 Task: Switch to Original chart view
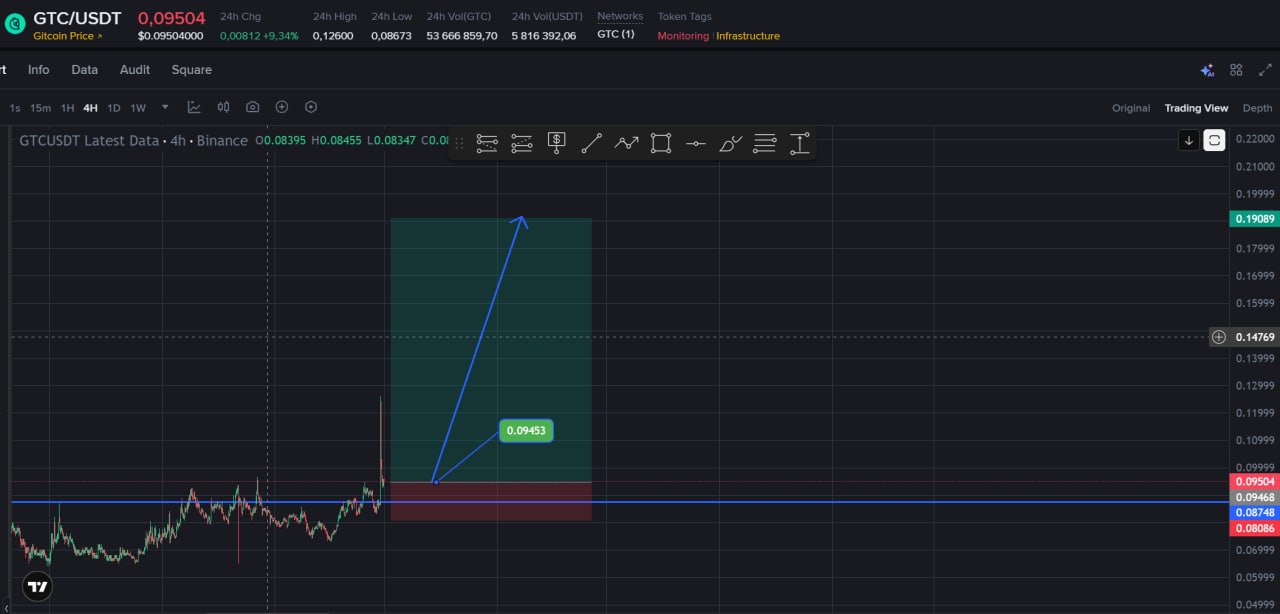pyautogui.click(x=1131, y=108)
